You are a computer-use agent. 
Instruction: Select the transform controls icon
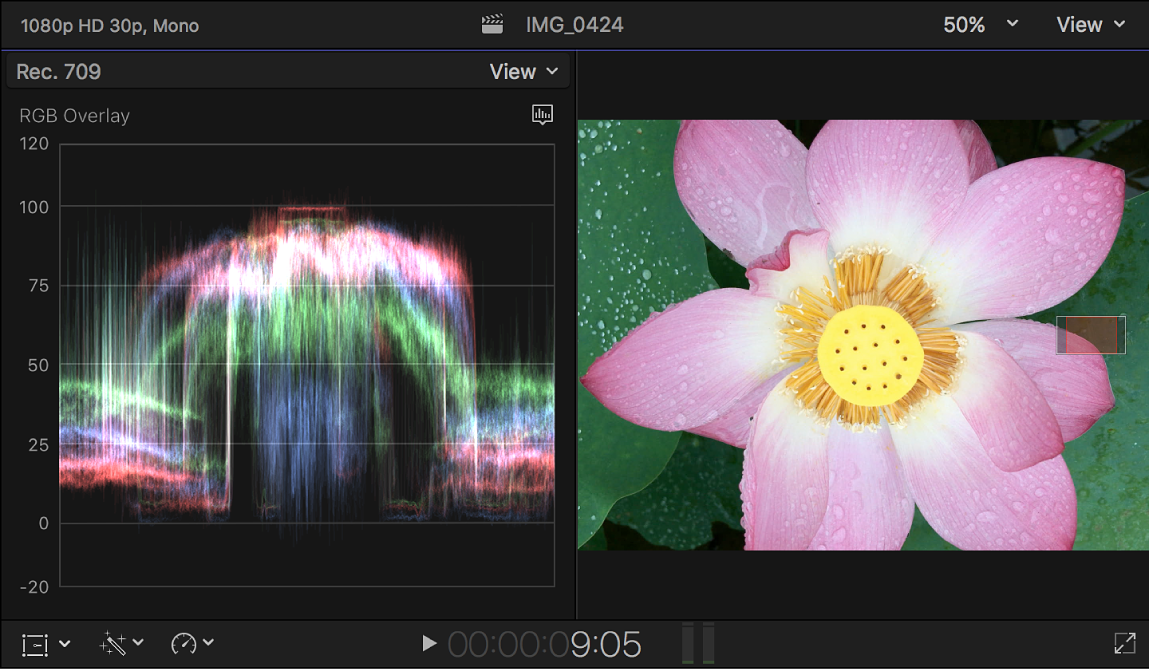click(x=37, y=644)
